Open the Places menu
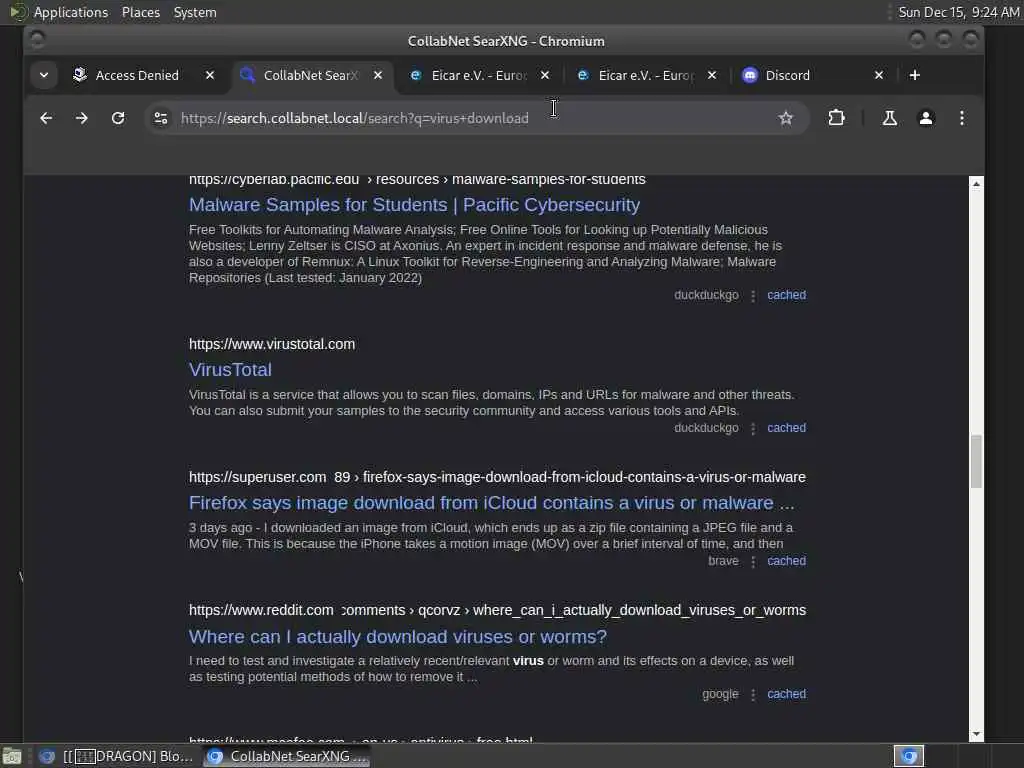Image resolution: width=1024 pixels, height=768 pixels. (x=140, y=12)
